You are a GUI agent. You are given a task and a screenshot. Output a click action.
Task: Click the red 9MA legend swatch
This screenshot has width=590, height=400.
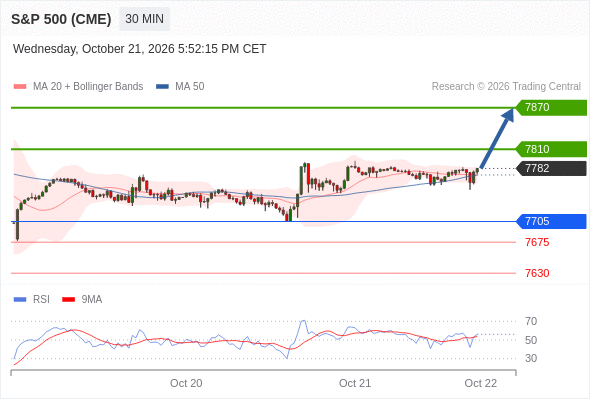coord(68,300)
